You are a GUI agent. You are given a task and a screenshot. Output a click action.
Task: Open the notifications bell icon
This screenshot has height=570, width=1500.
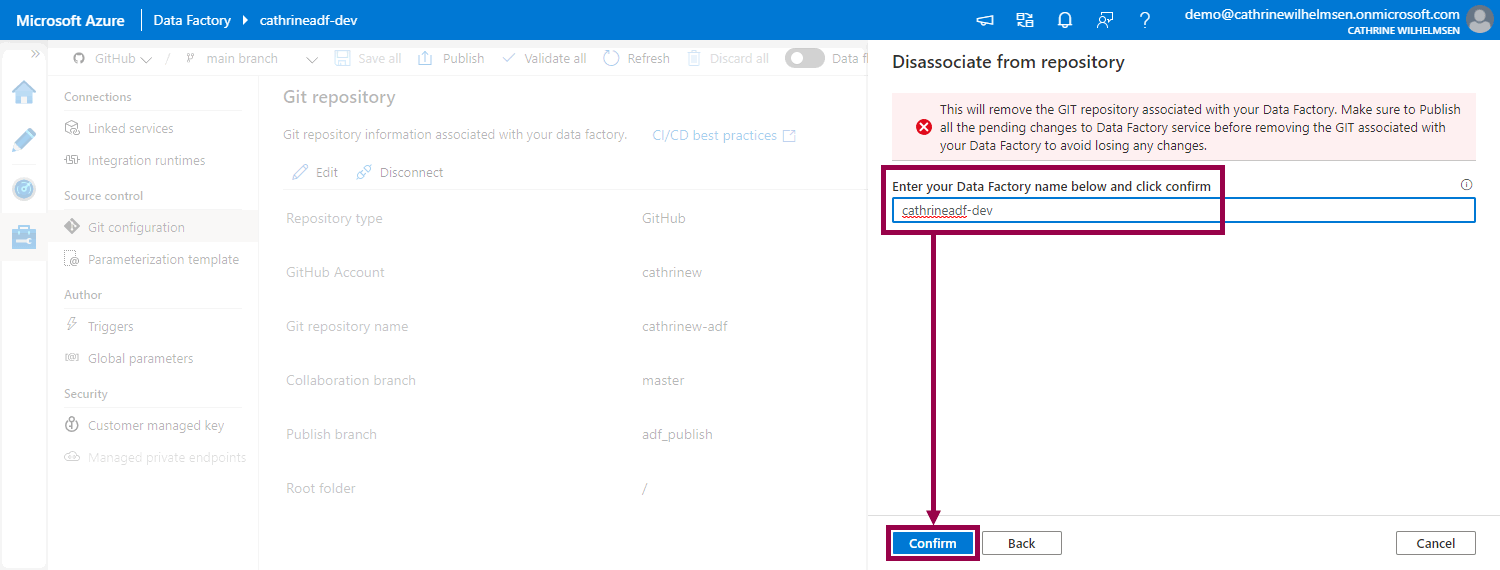(1065, 20)
